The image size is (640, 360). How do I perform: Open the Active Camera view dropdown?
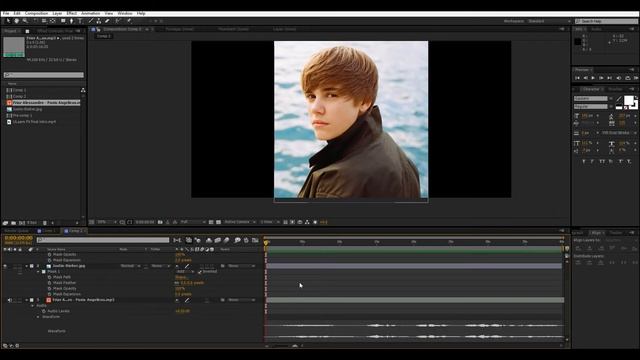[240, 222]
